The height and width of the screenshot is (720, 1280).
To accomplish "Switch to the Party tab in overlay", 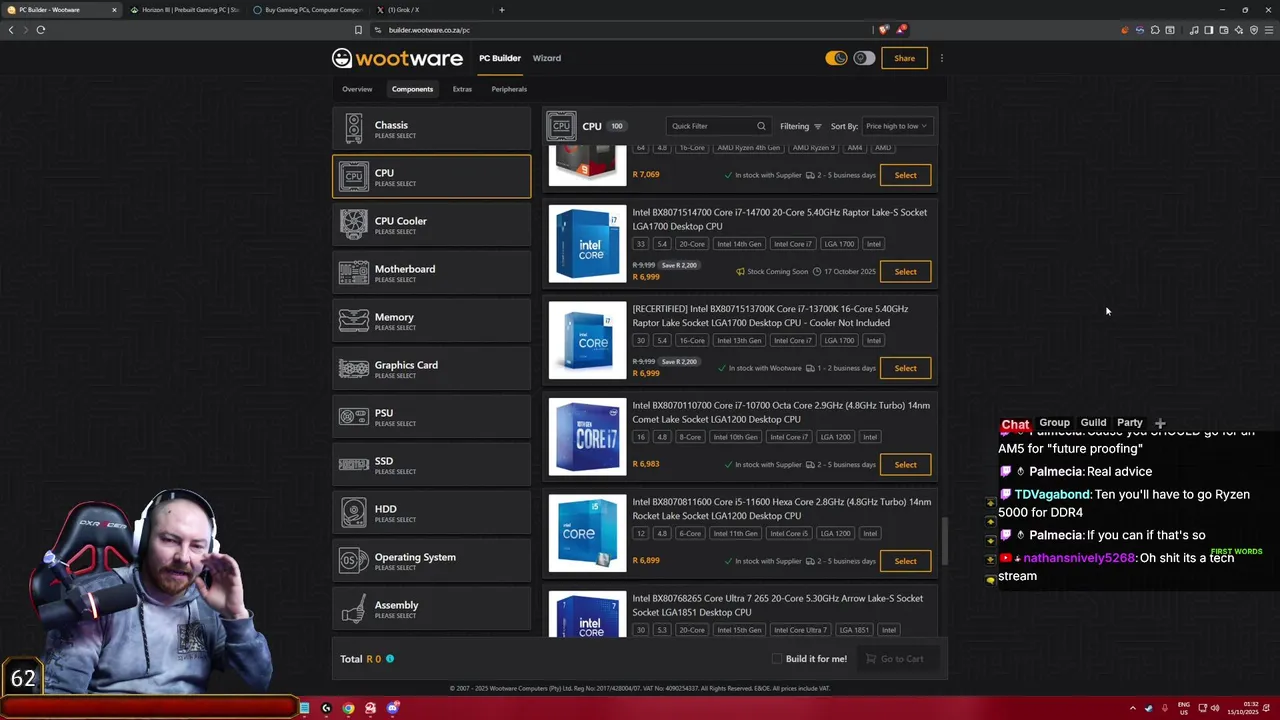I will pos(1130,423).
